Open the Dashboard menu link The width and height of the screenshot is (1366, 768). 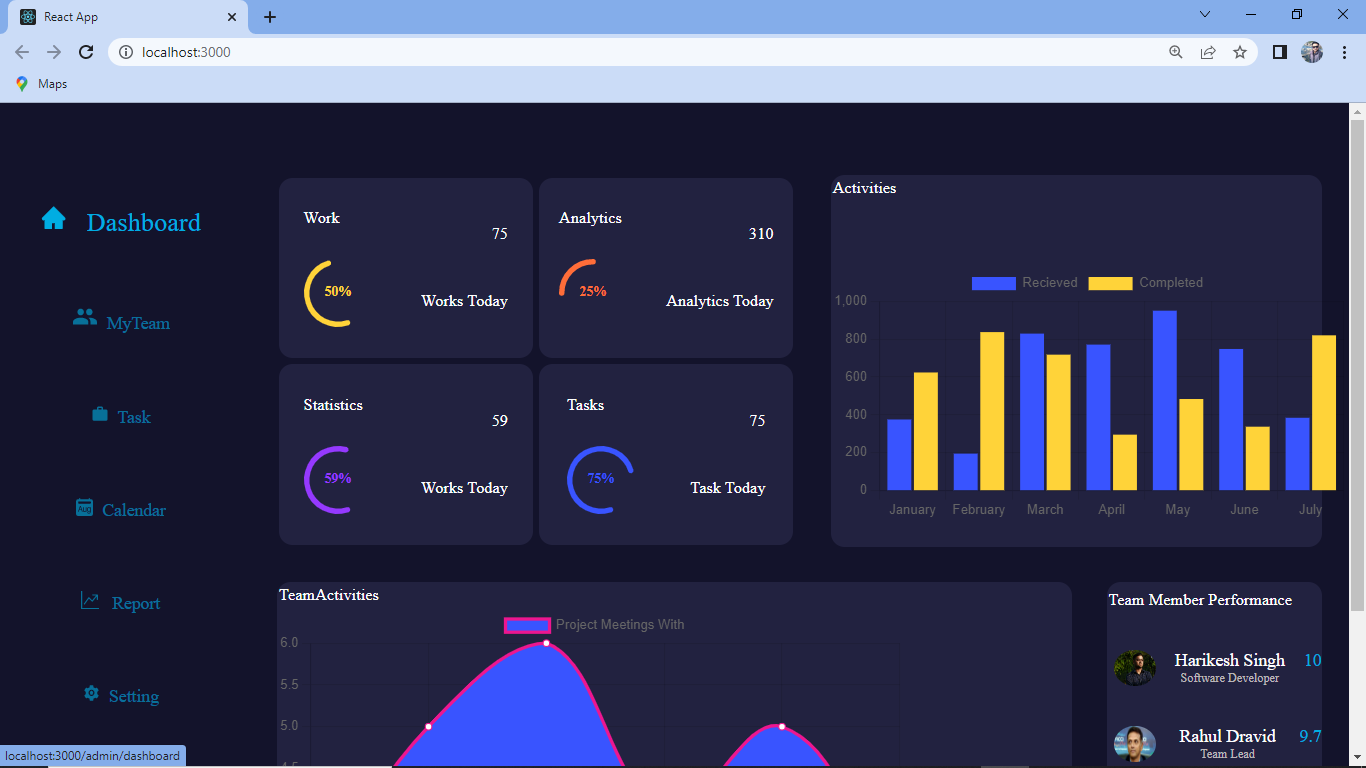coord(143,222)
